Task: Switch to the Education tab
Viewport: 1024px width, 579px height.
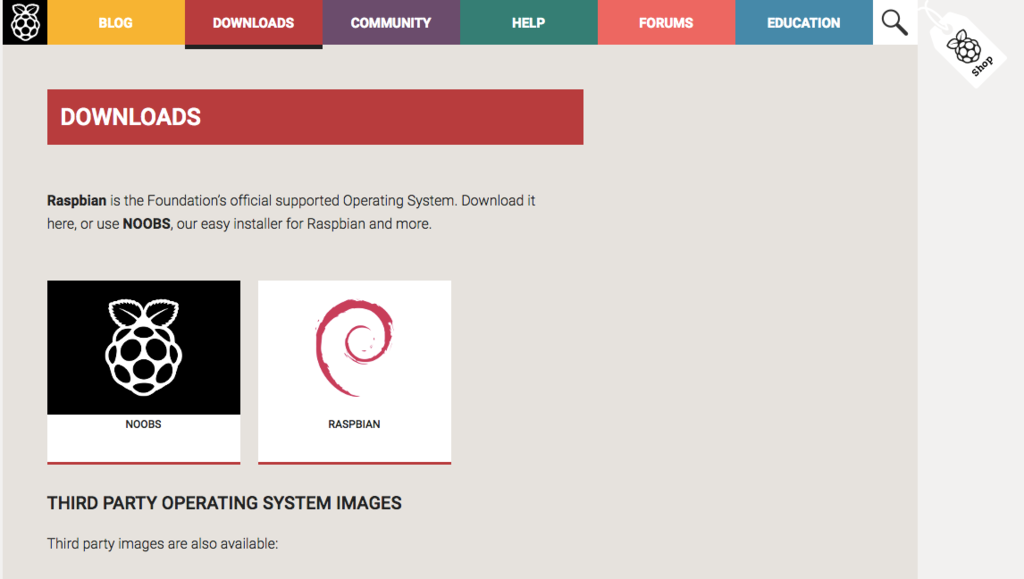Action: [804, 23]
